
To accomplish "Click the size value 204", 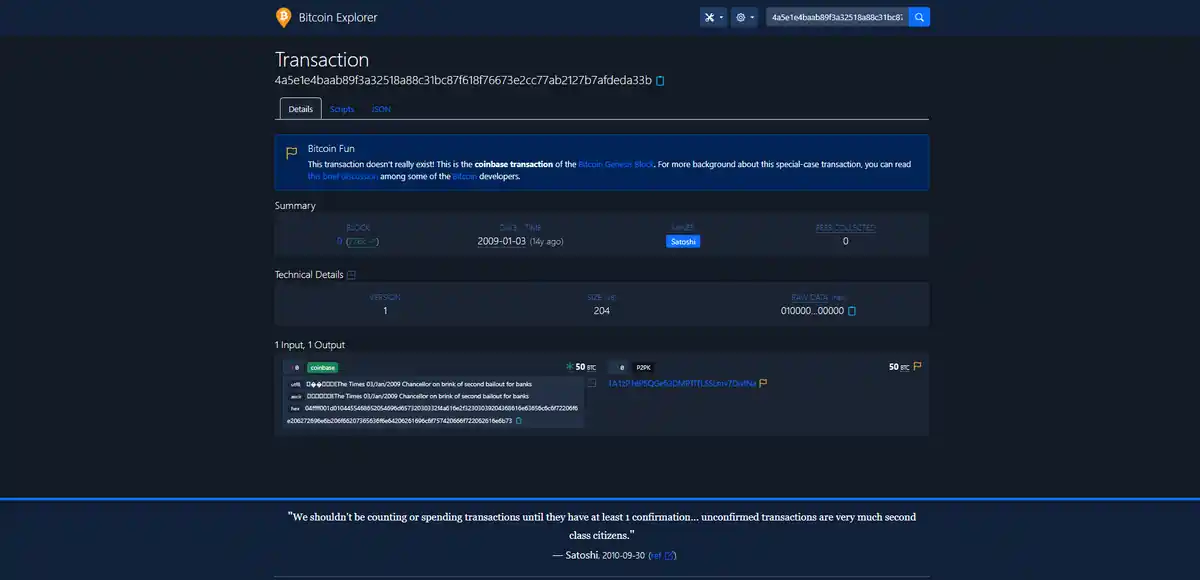I will click(602, 311).
